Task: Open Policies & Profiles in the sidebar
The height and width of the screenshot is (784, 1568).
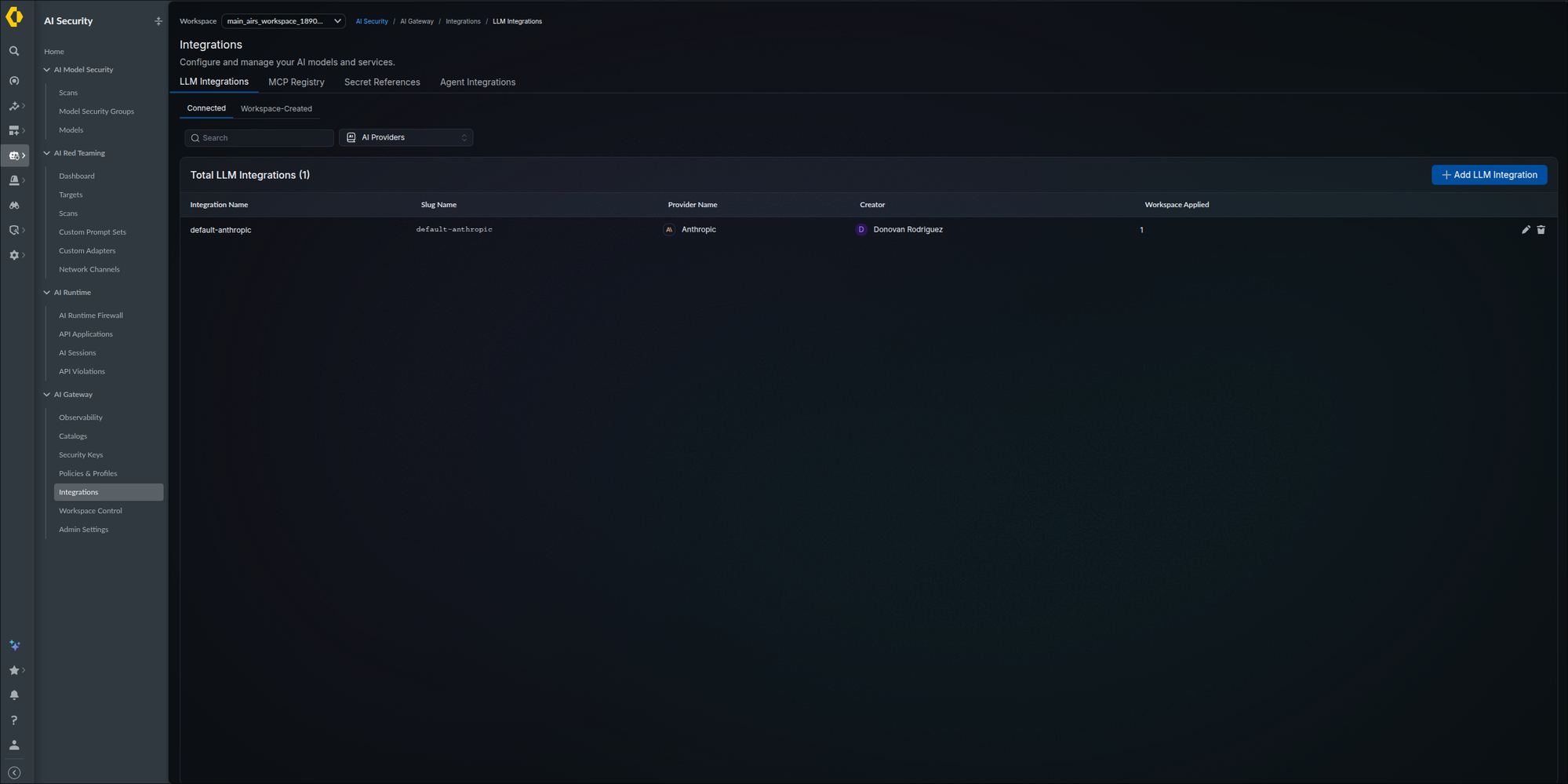Action: click(x=88, y=474)
